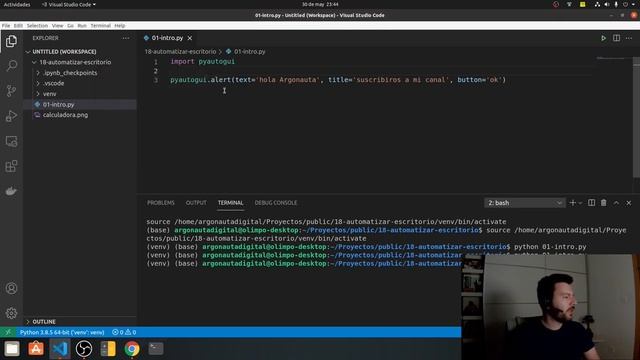Open the clock showing 30 de may 23:44
Image resolution: width=640 pixels, height=360 pixels.
coord(320,4)
